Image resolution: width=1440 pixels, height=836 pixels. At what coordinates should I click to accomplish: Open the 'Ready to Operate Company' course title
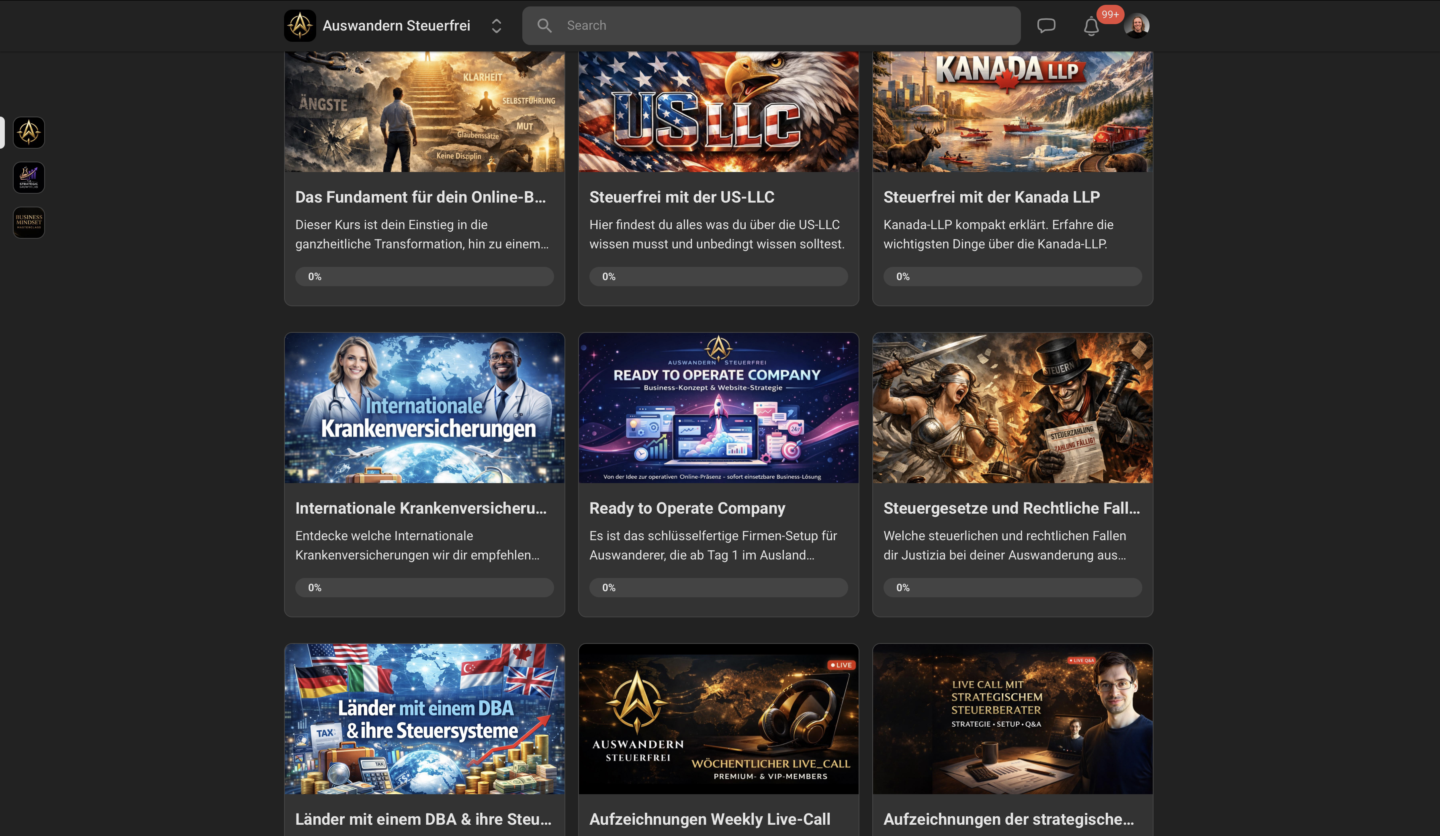687,508
